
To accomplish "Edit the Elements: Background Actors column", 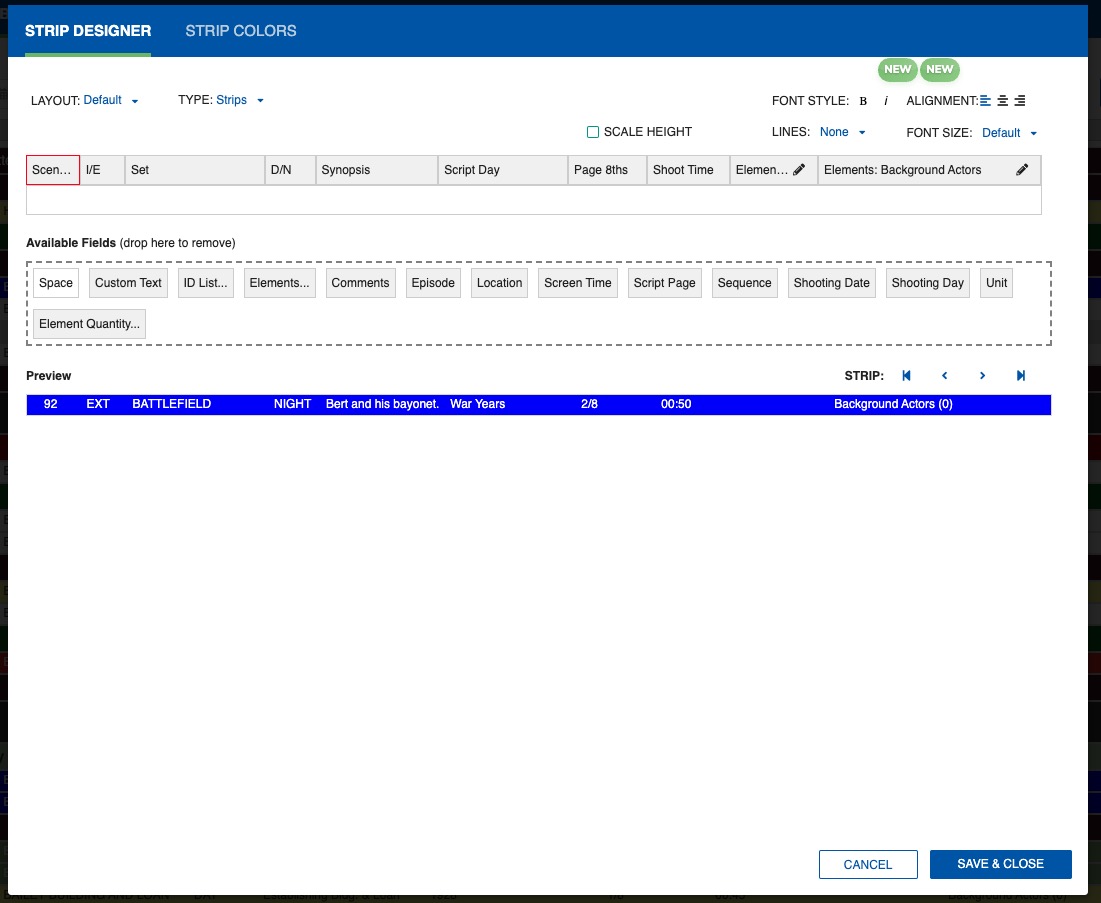I will point(1022,170).
